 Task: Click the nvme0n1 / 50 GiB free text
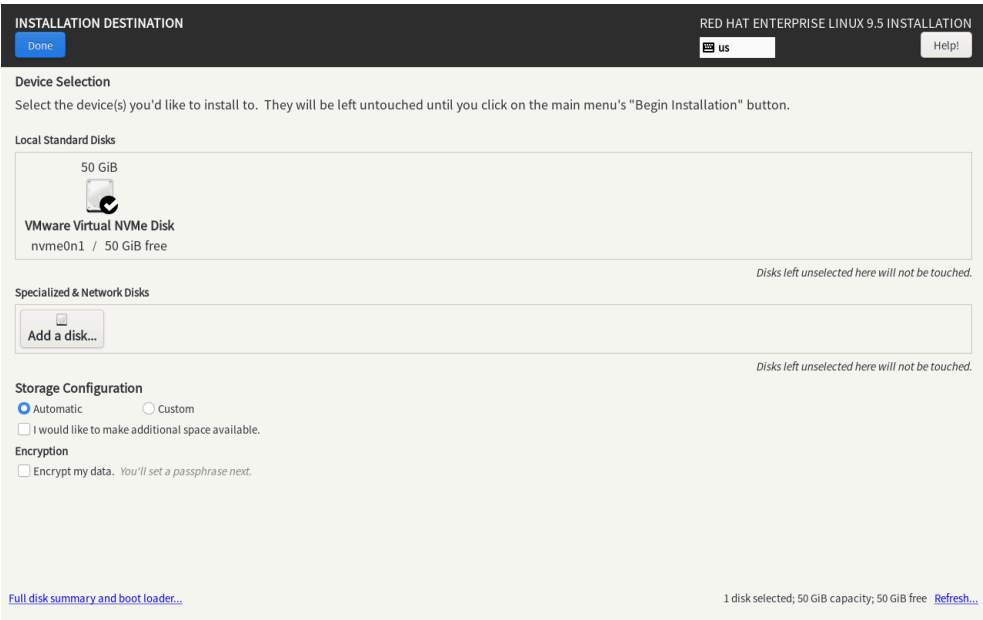[x=99, y=246]
